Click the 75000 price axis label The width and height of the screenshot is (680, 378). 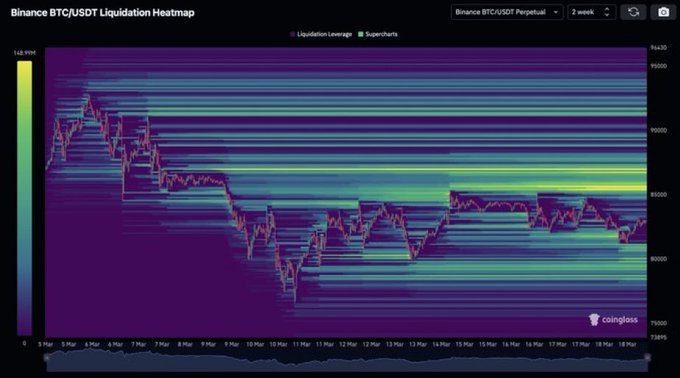coord(658,323)
